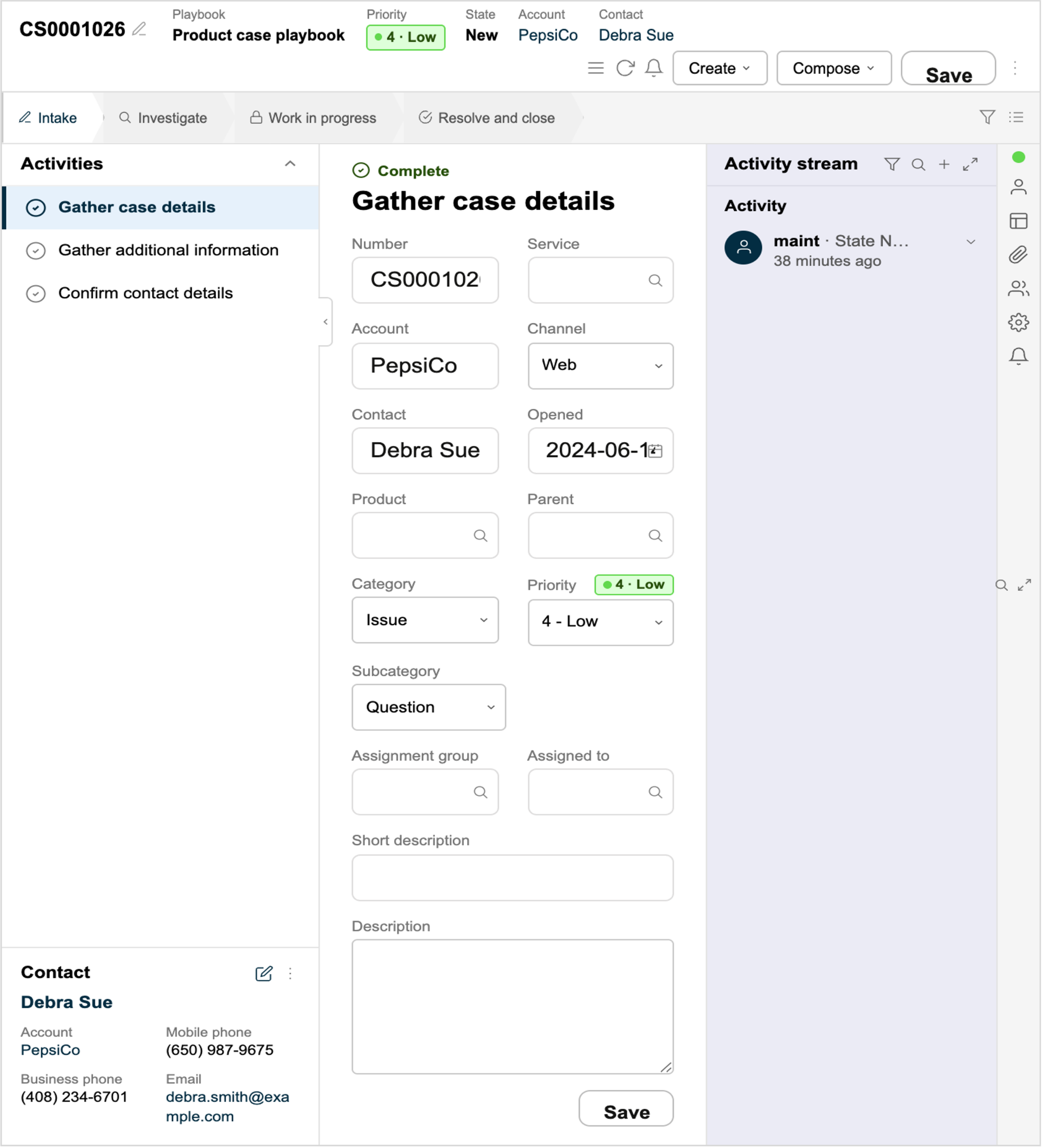Image resolution: width=1042 pixels, height=1148 pixels.
Task: Open the people group sidebar icon
Action: (1019, 289)
